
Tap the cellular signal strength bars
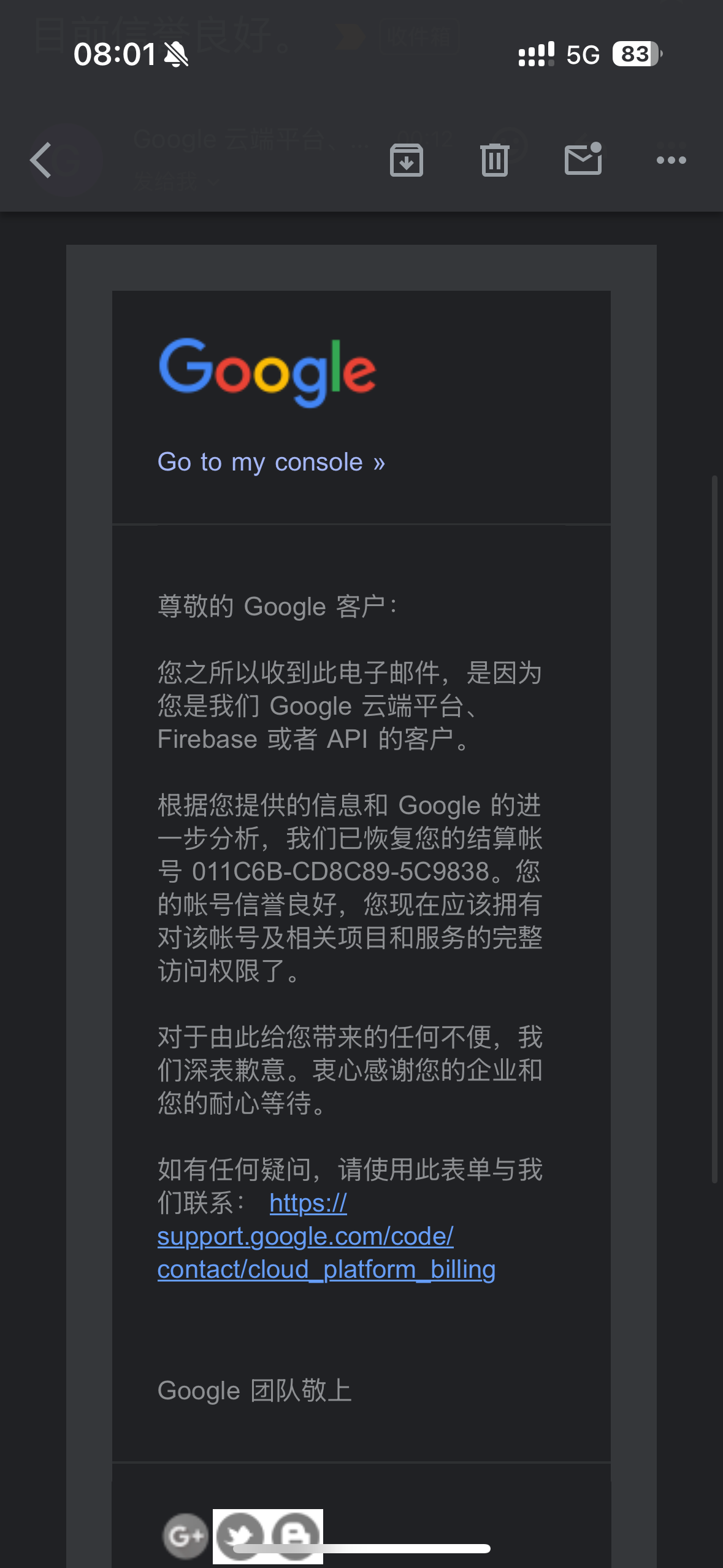[x=536, y=54]
